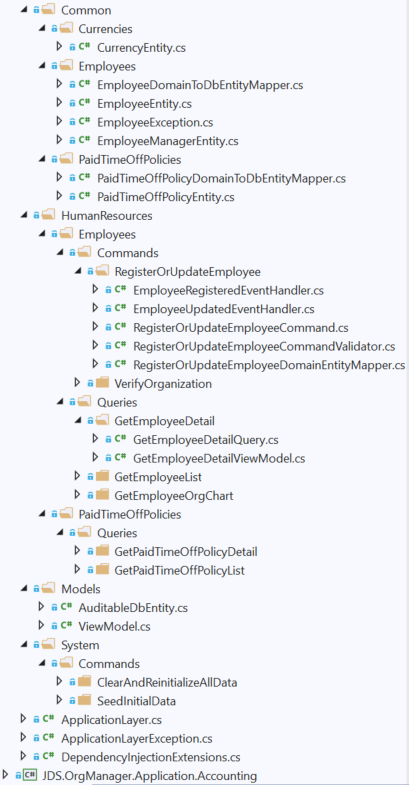This screenshot has width=409, height=785.
Task: Click the C# icon of CurrencyEntity.cs
Action: pos(84,48)
